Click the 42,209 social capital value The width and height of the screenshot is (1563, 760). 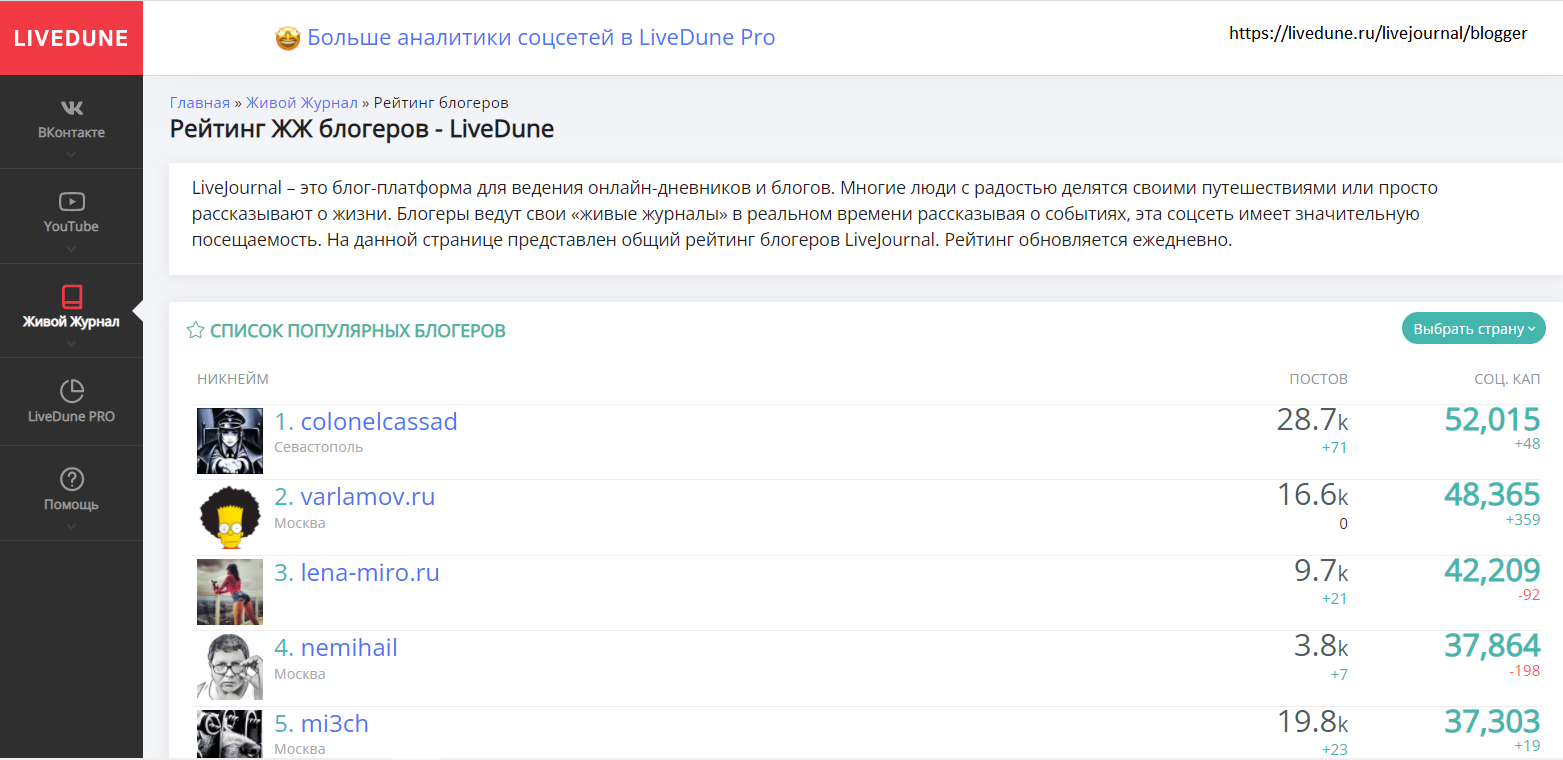[x=1492, y=570]
